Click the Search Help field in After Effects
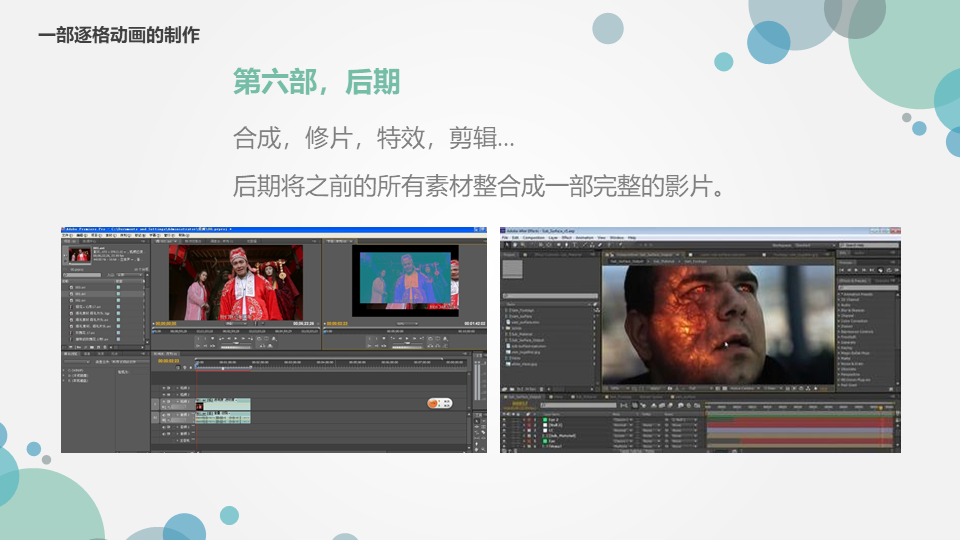 pos(868,245)
